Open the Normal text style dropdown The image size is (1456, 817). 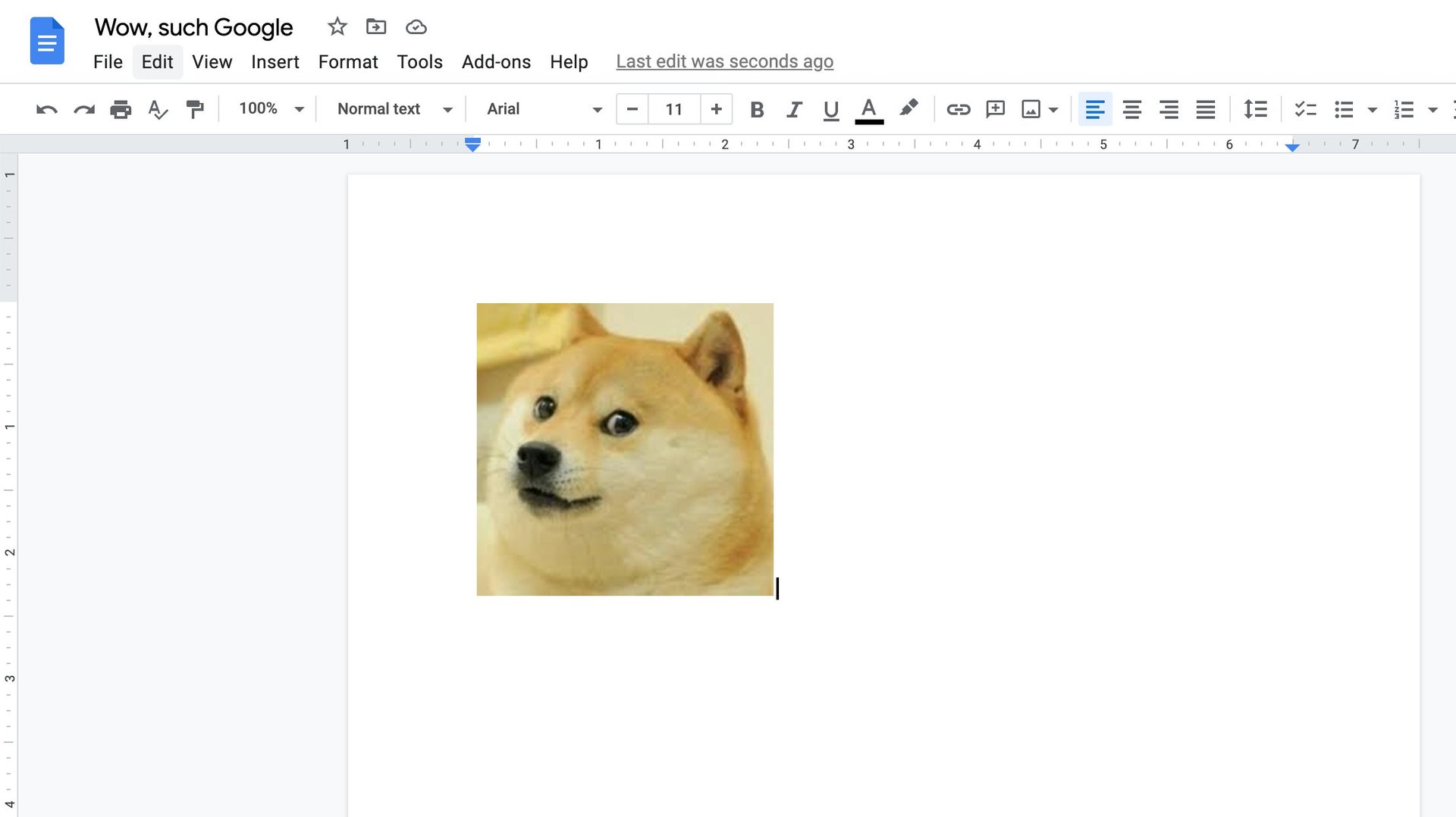coord(394,109)
